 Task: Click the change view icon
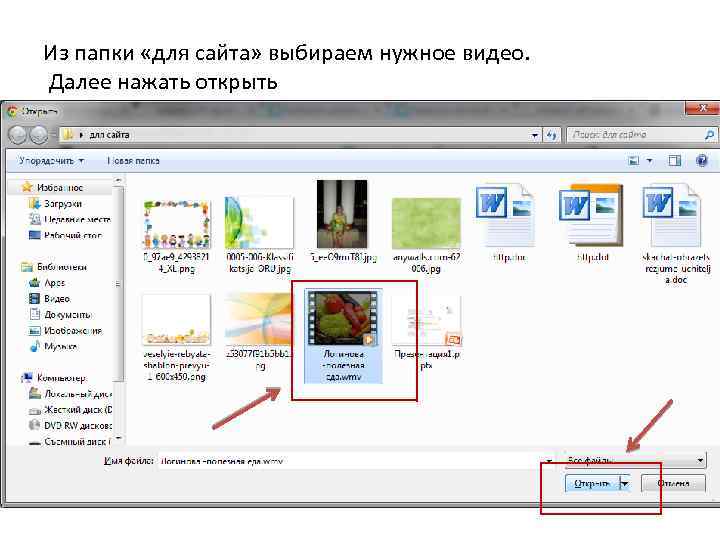pyautogui.click(x=634, y=160)
